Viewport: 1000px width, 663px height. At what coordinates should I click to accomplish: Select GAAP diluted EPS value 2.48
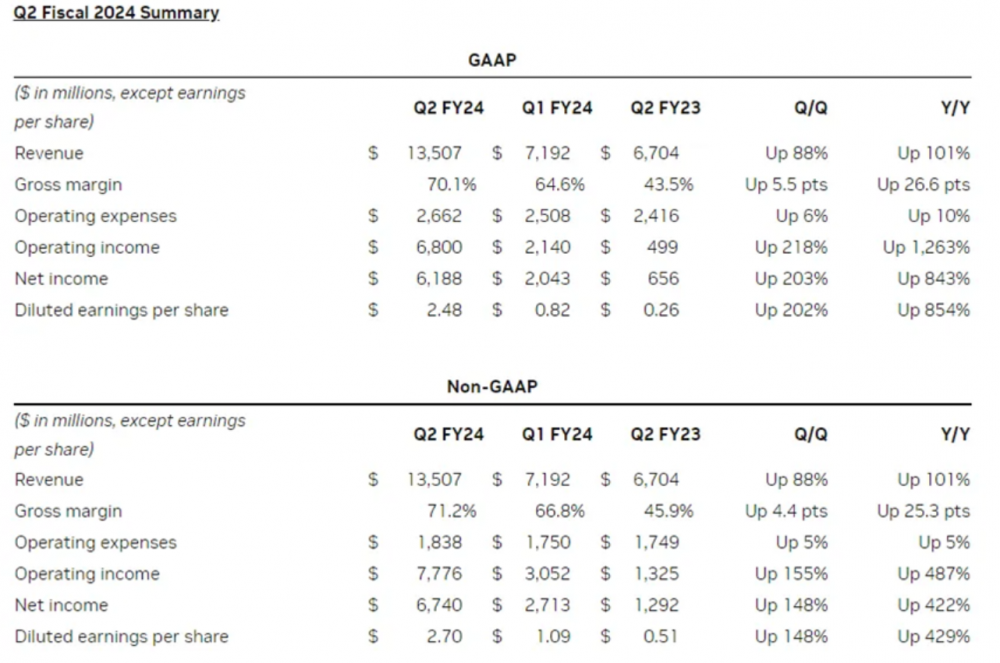[444, 310]
